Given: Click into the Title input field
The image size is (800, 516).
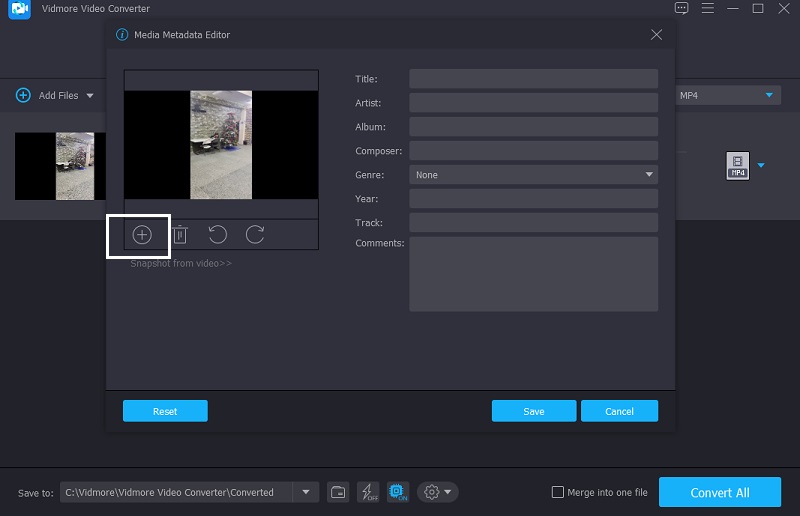Looking at the screenshot, I should coord(533,79).
